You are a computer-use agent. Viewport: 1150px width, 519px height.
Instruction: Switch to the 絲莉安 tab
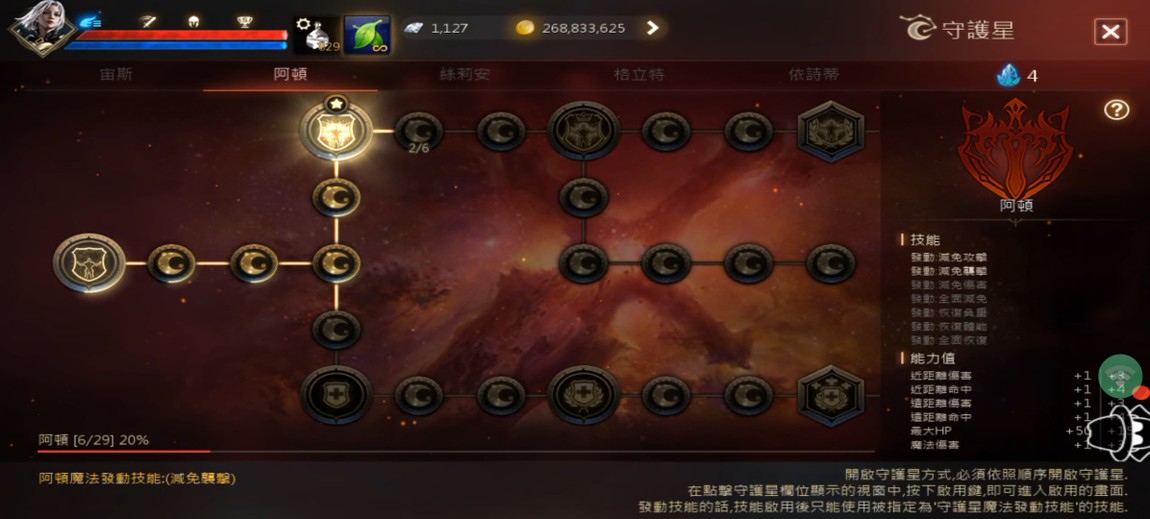[x=465, y=74]
